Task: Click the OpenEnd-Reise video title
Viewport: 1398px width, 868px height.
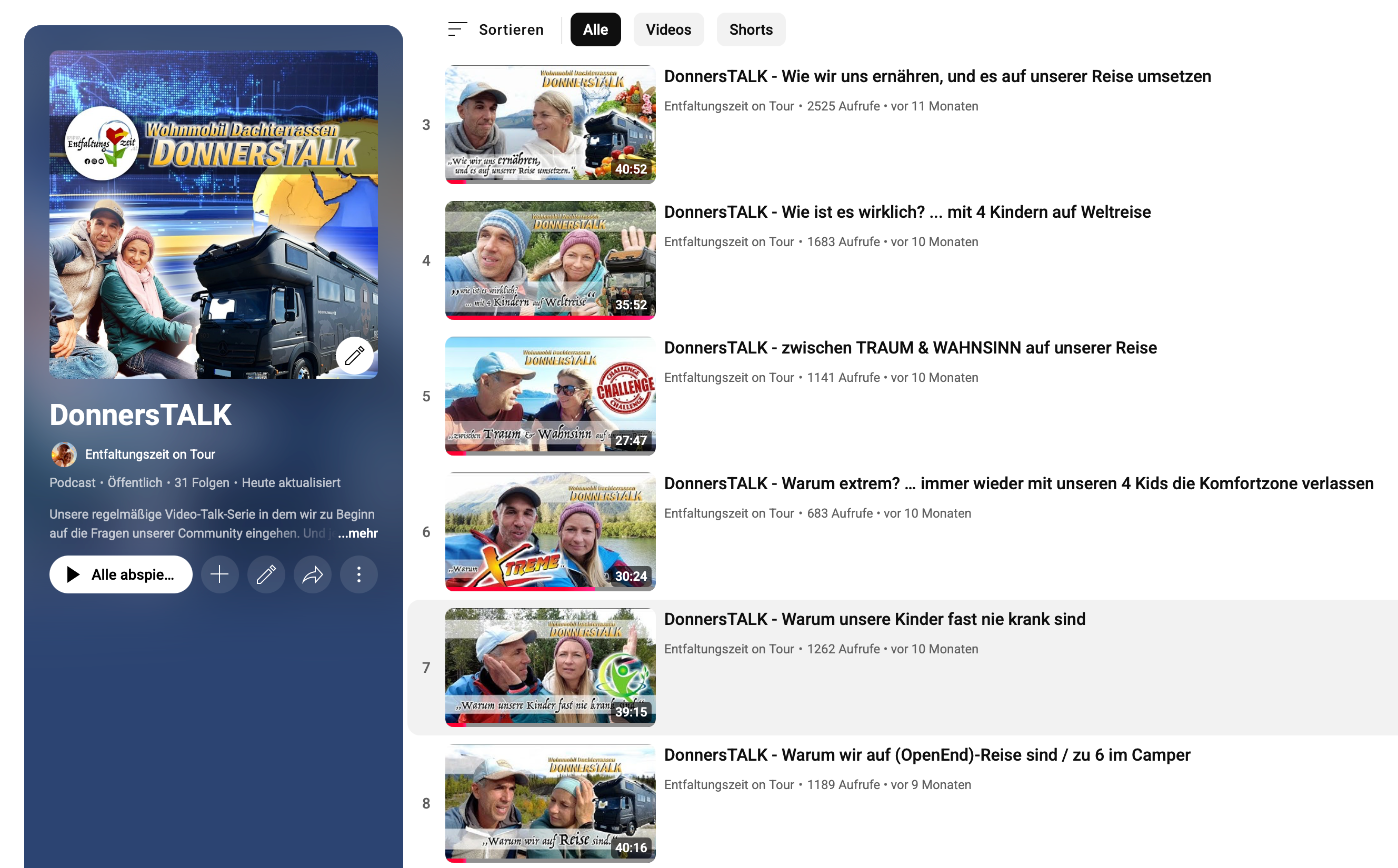Action: tap(926, 754)
